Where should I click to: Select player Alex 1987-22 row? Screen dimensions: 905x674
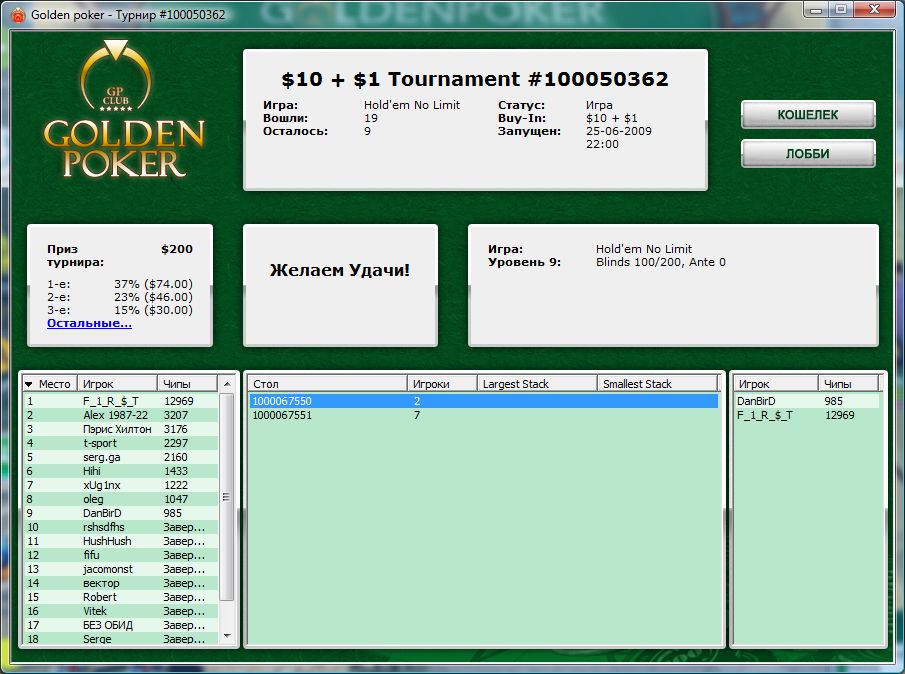pyautogui.click(x=121, y=415)
